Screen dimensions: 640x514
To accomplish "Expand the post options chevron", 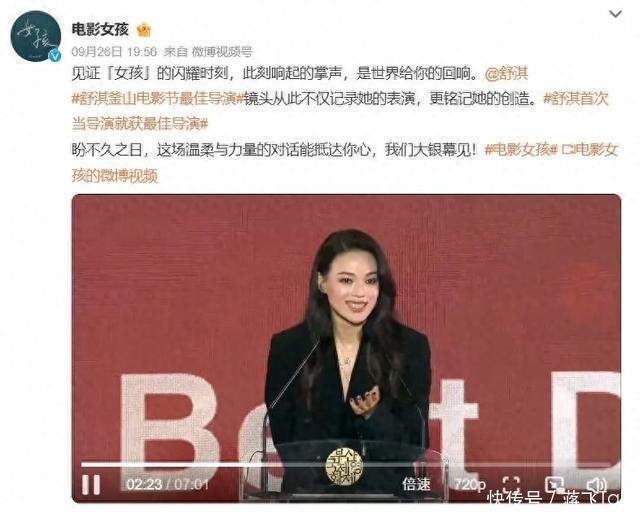I will [x=615, y=14].
